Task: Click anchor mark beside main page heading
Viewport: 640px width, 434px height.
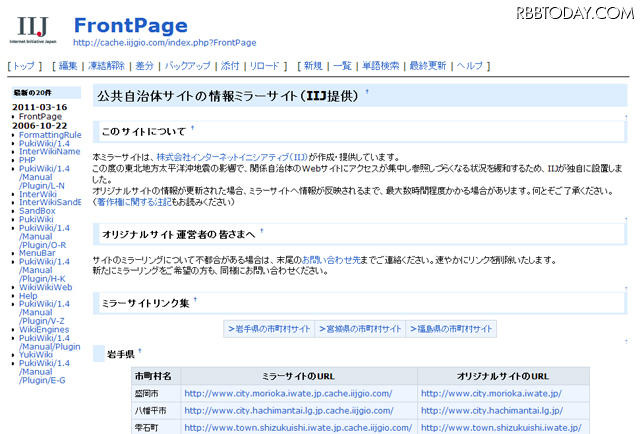Action: tap(367, 92)
